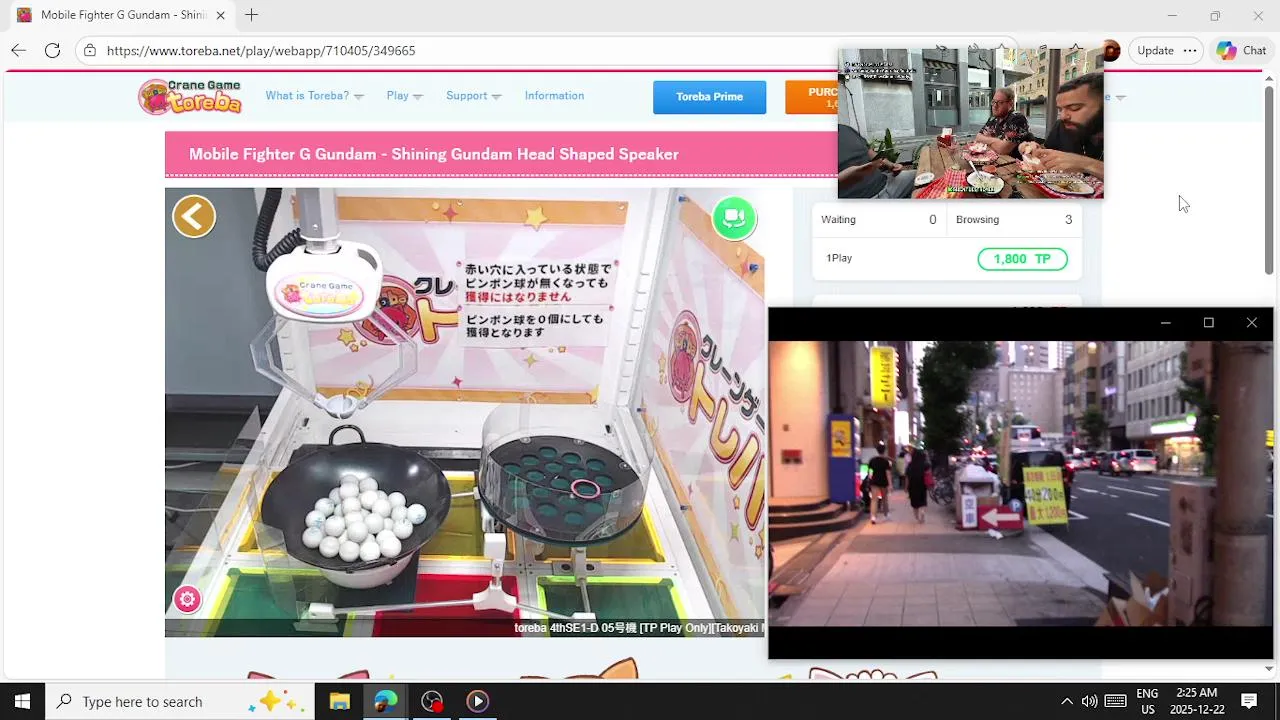Open the browser settings and more menu
The image size is (1280, 720).
click(x=1190, y=50)
